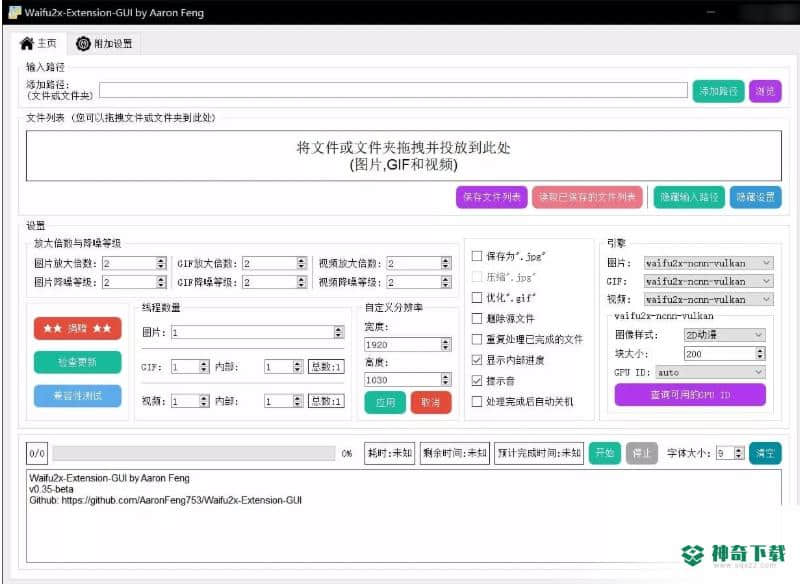
Task: Click 视频 总数:1 label
Action: pyautogui.click(x=326, y=401)
